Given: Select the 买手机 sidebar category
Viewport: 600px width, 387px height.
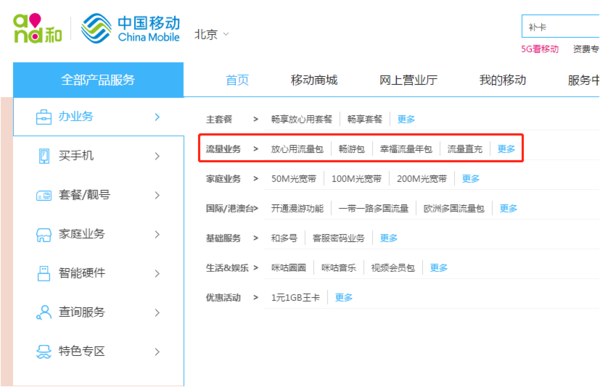Looking at the screenshot, I should [99, 156].
